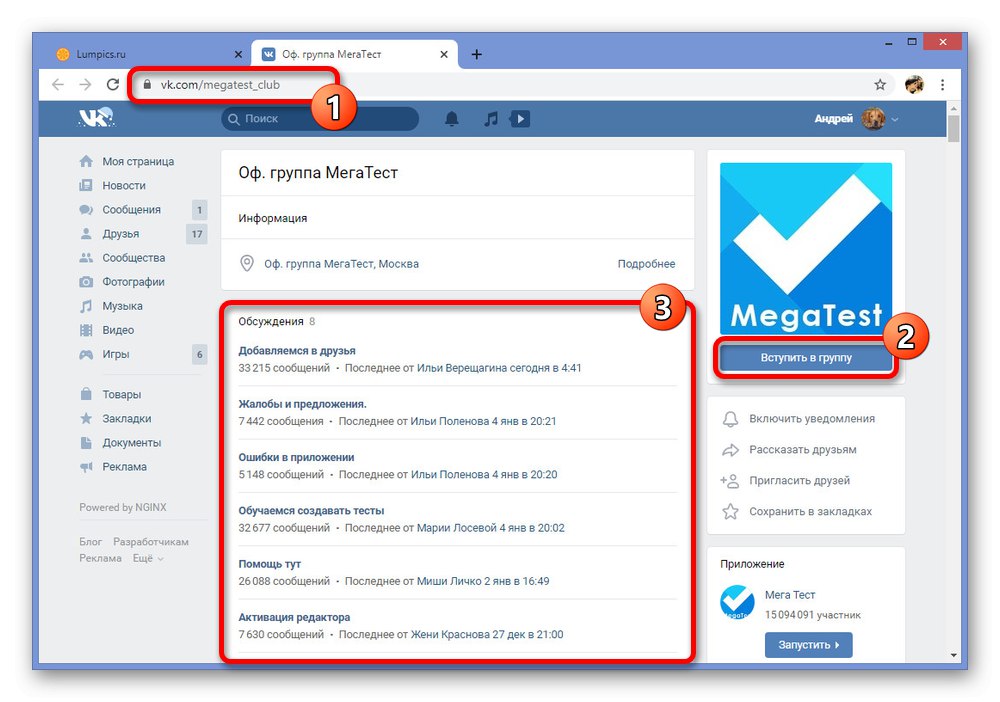
Task: Click Блог footer link
Action: [x=91, y=542]
